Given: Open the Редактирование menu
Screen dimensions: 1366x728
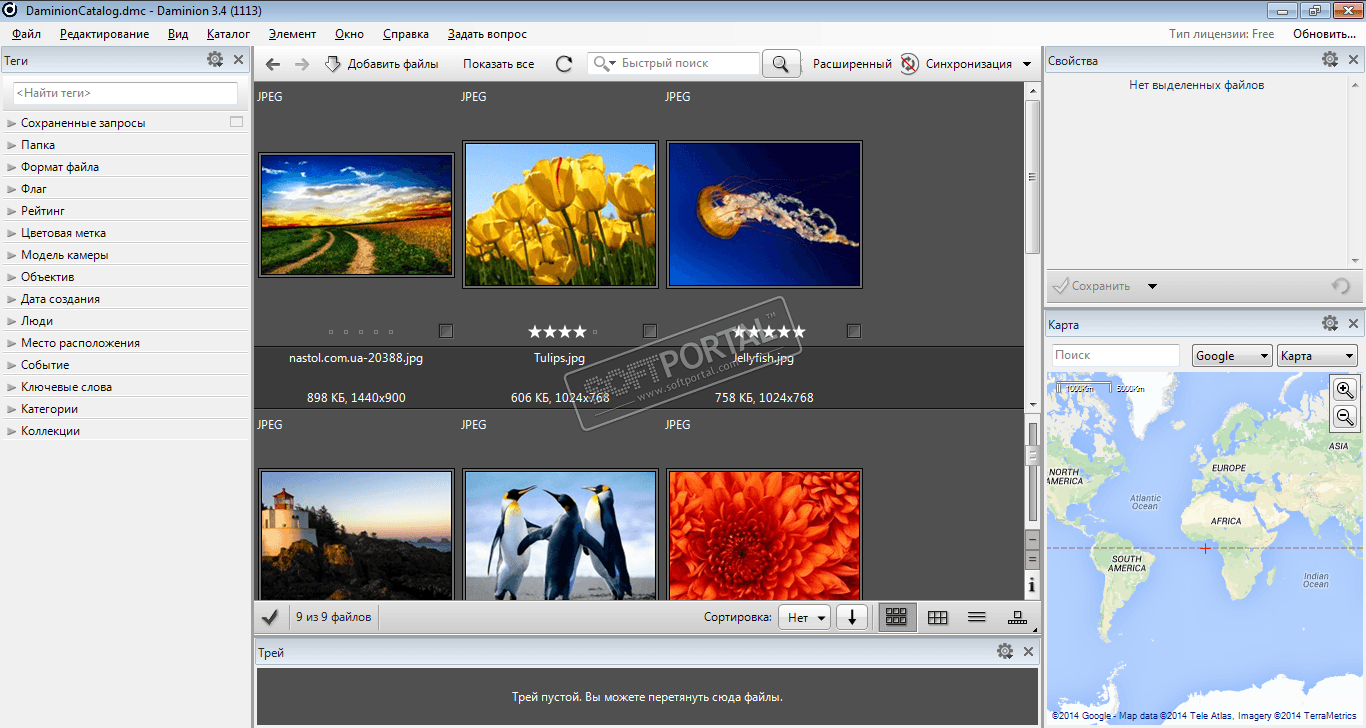Looking at the screenshot, I should [x=104, y=34].
